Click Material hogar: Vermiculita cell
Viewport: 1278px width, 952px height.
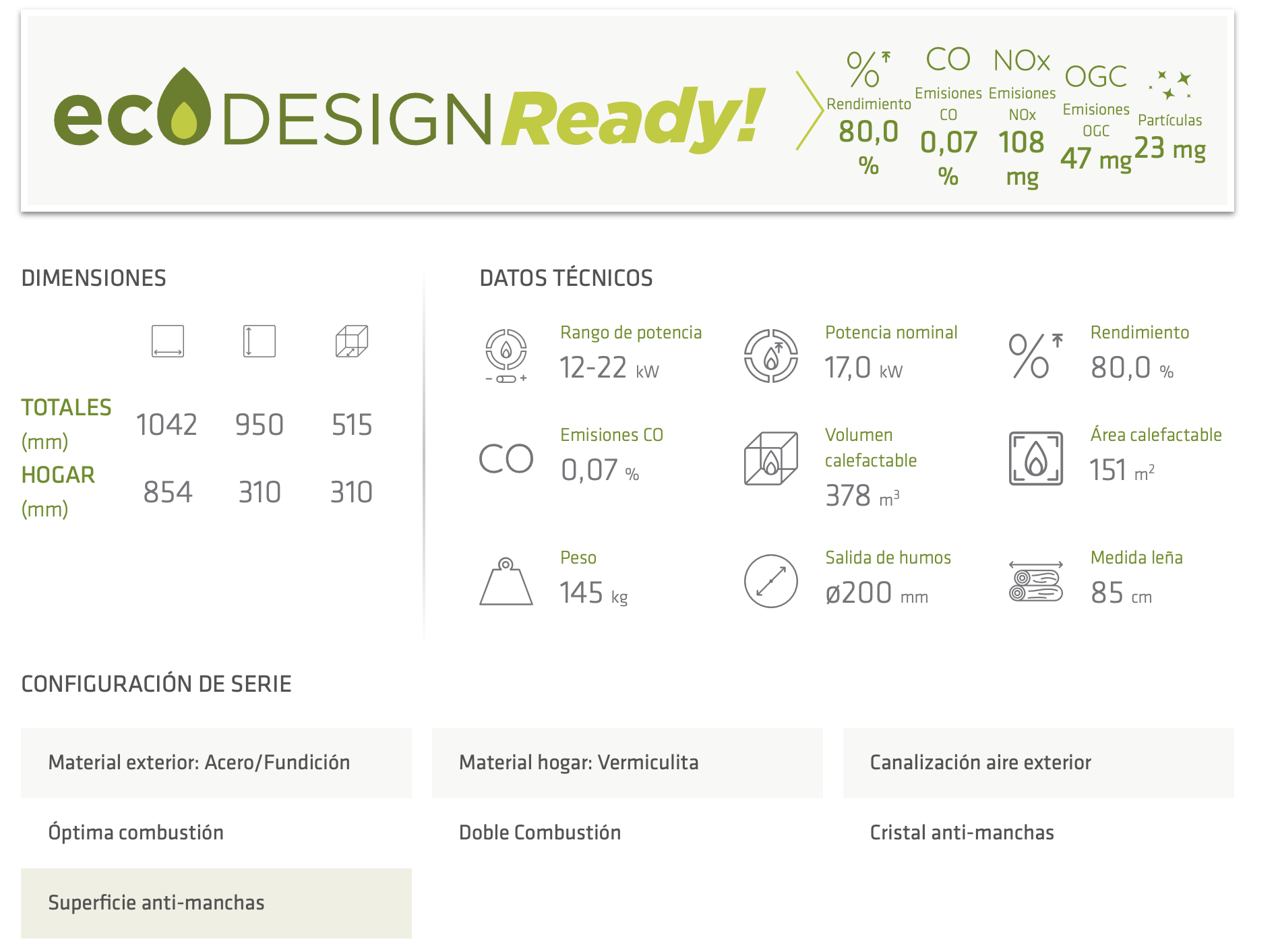[627, 763]
